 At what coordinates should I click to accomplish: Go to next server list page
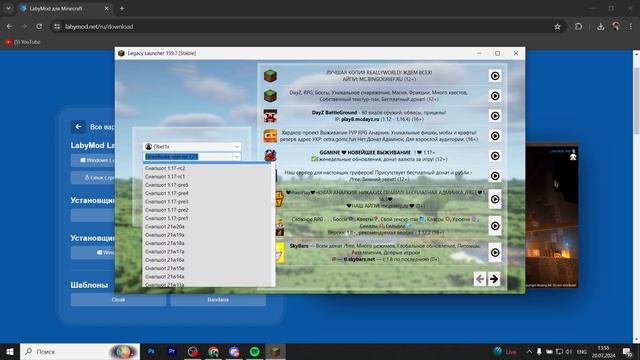(x=494, y=279)
